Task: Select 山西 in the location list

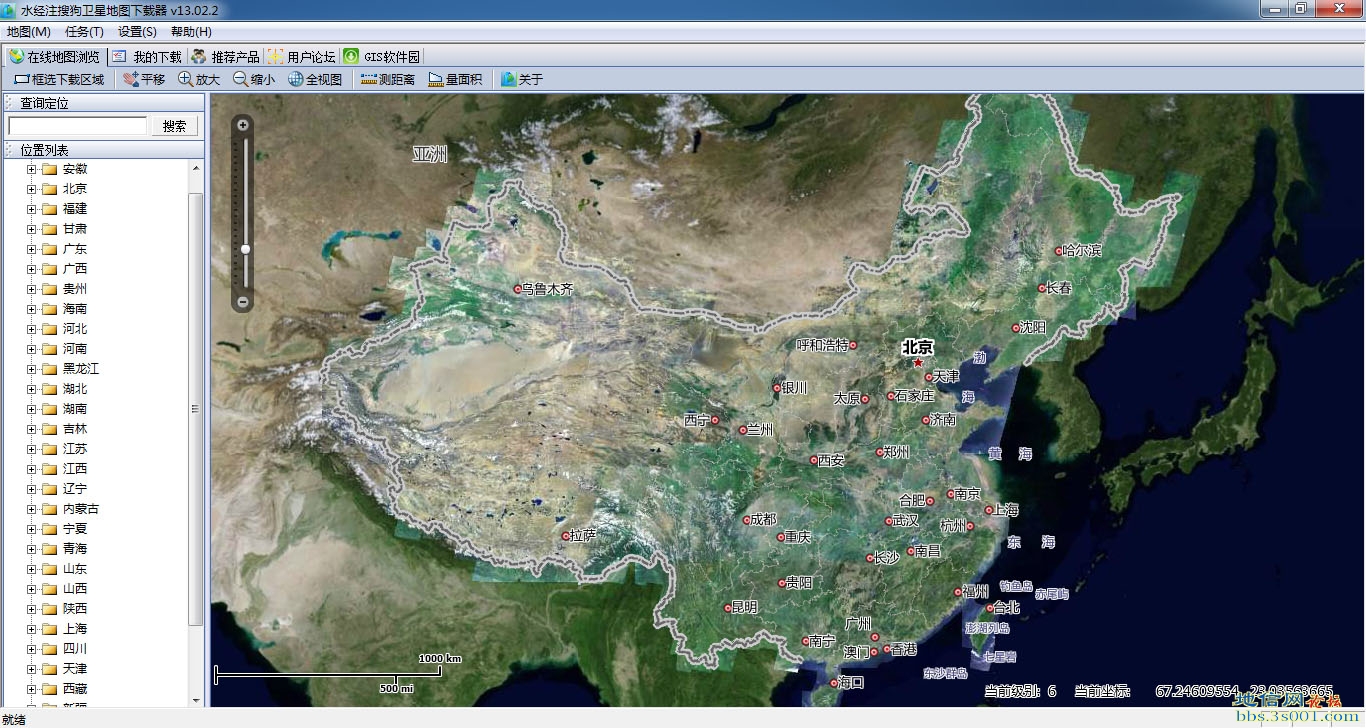Action: (75, 589)
